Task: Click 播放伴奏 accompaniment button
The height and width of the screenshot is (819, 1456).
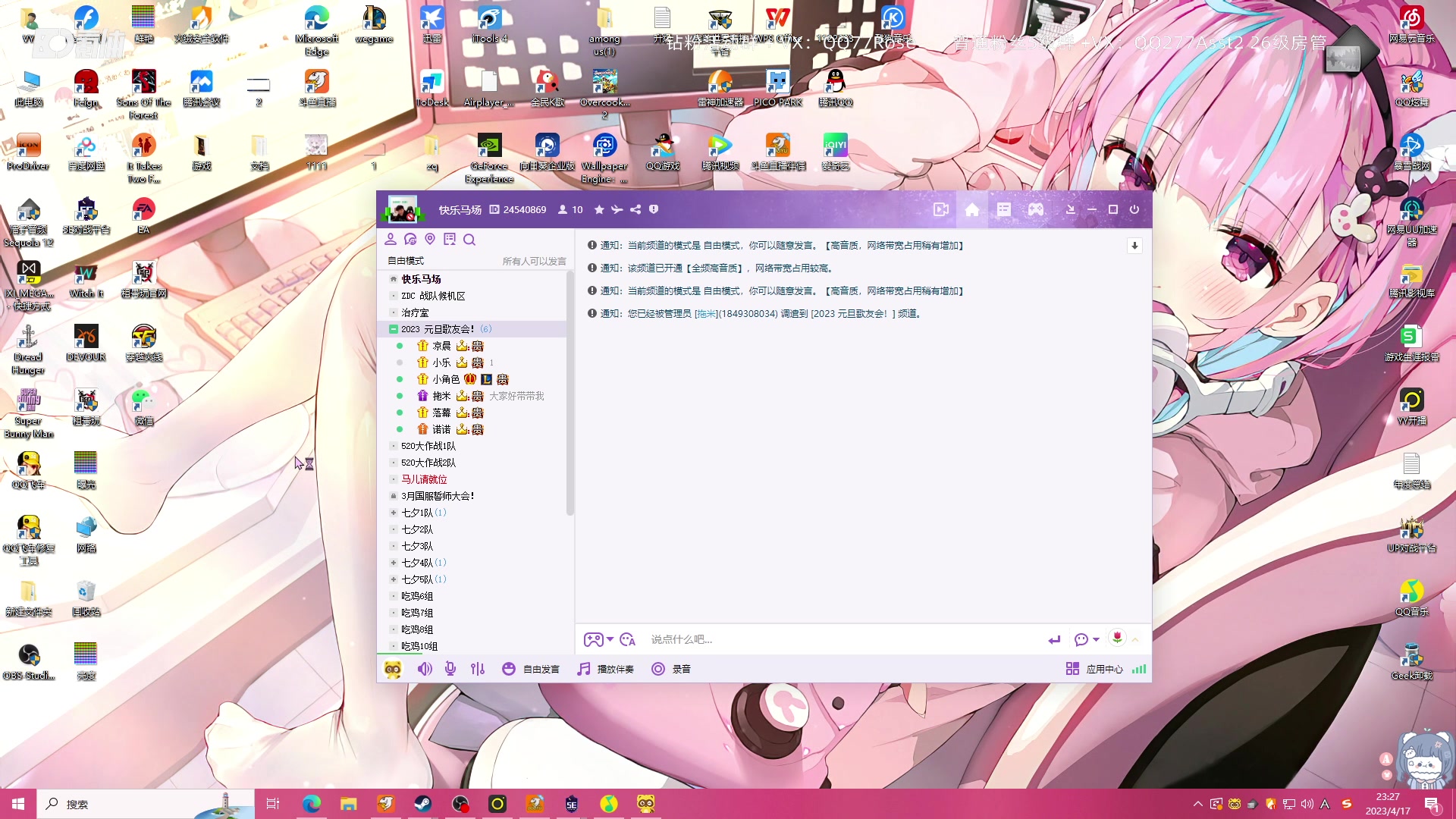Action: 605,669
